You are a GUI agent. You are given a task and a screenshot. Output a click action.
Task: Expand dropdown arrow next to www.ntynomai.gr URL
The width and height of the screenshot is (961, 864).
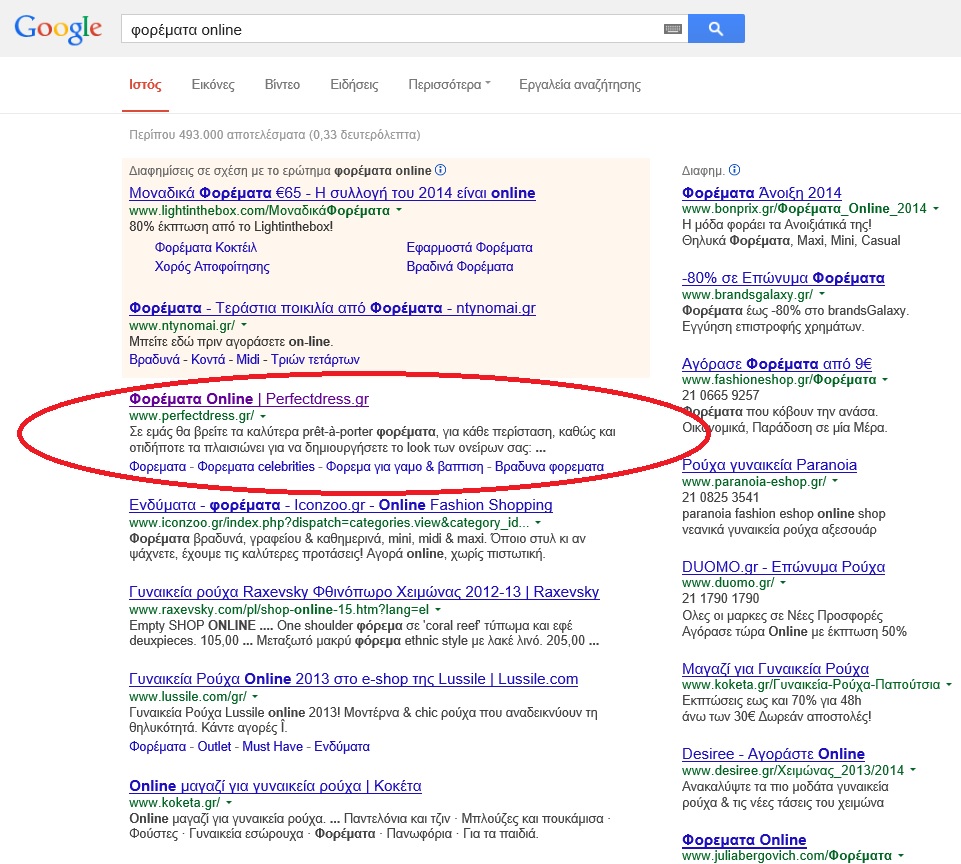point(244,325)
